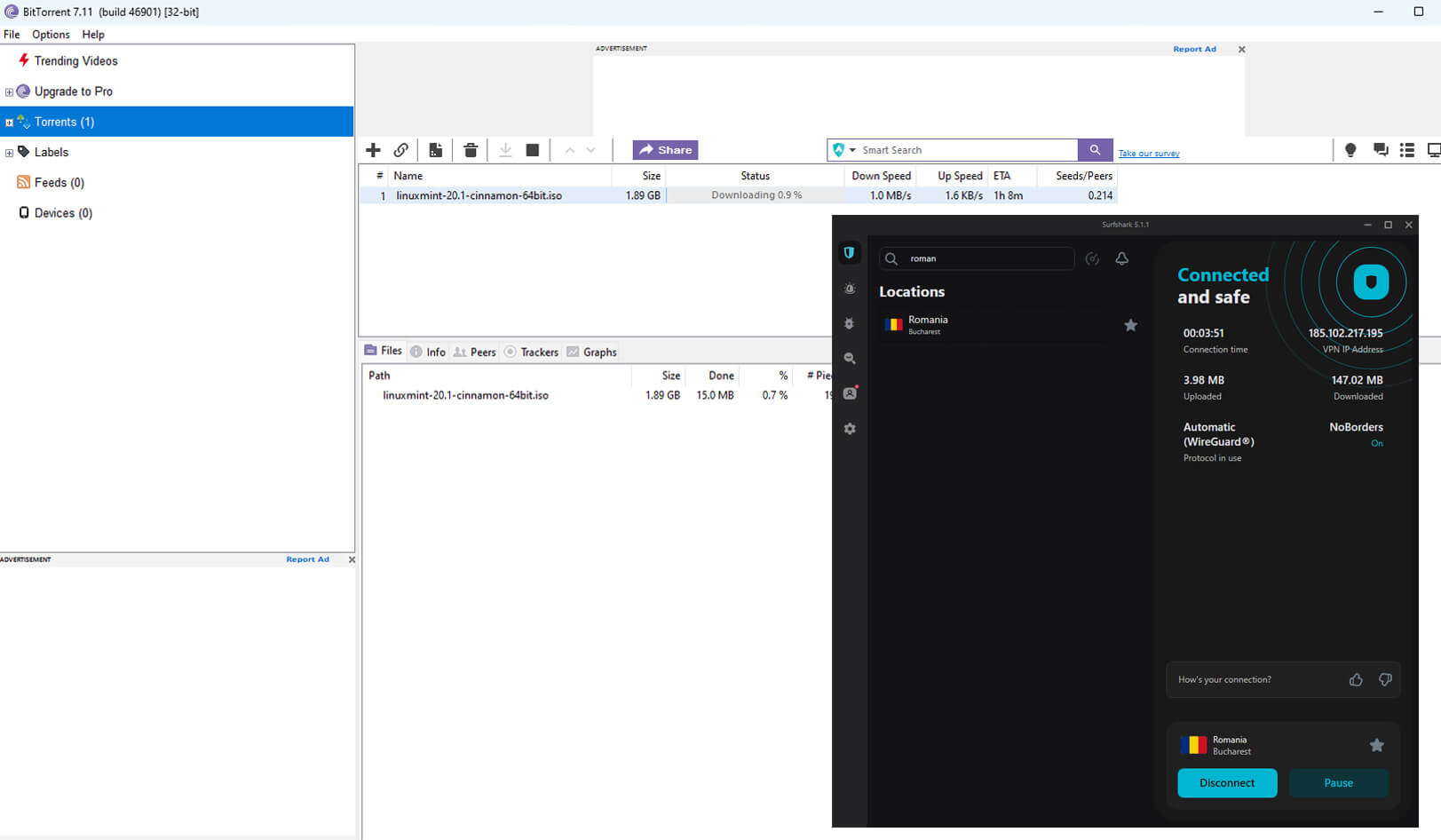Click the Create New Torrent file icon
Image resolution: width=1441 pixels, height=840 pixels.
(x=435, y=150)
